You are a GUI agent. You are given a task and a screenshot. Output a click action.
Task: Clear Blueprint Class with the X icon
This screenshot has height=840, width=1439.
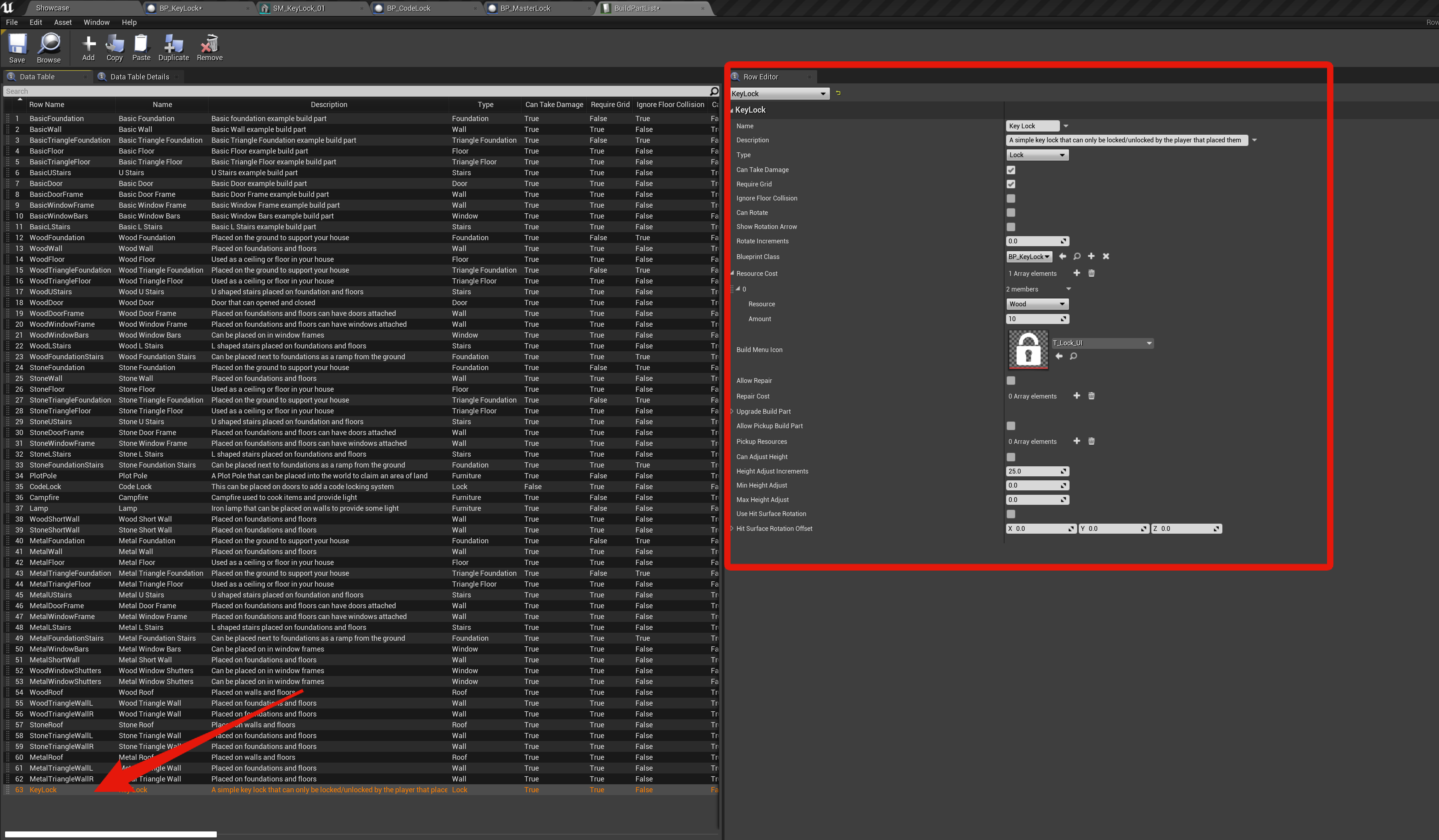pos(1106,256)
